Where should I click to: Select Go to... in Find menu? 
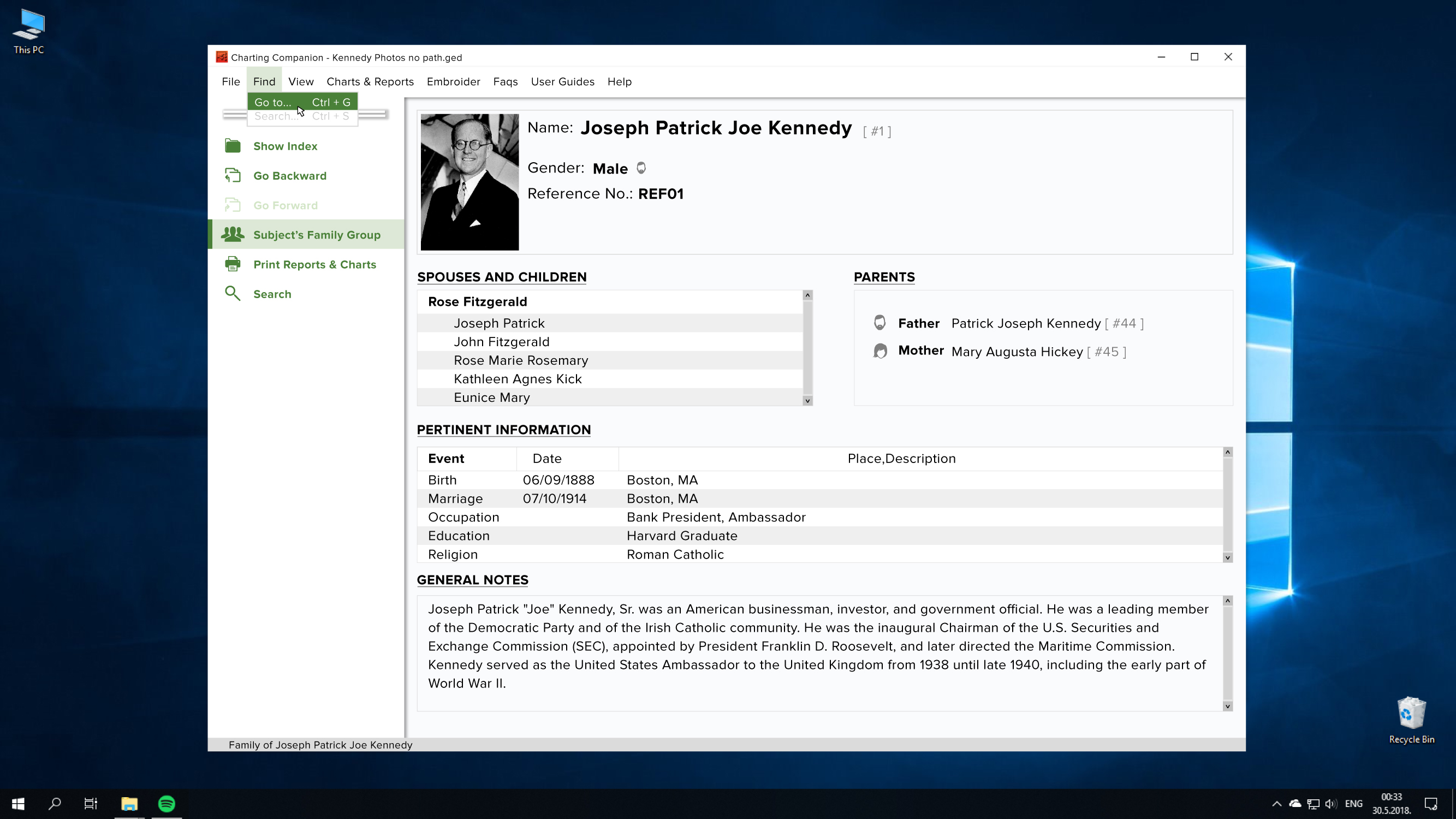click(x=273, y=102)
